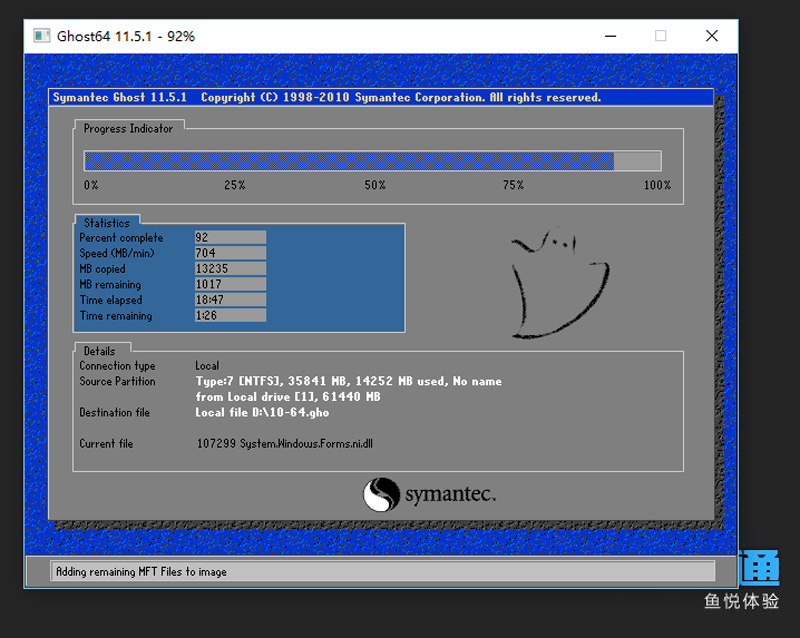Screen dimensions: 800x638
Task: Click the "Source Partition" label
Action: point(117,381)
